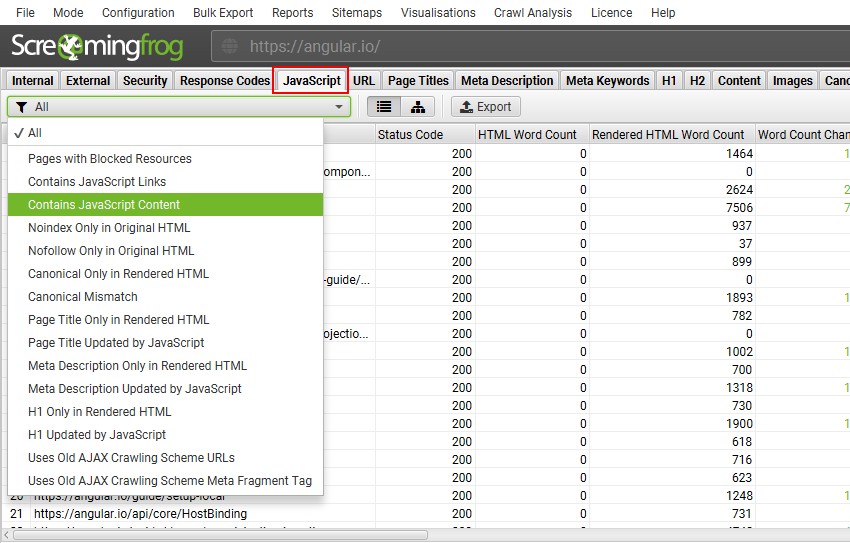The height and width of the screenshot is (543, 850).
Task: Switch to the Response Codes tab
Action: [x=225, y=81]
